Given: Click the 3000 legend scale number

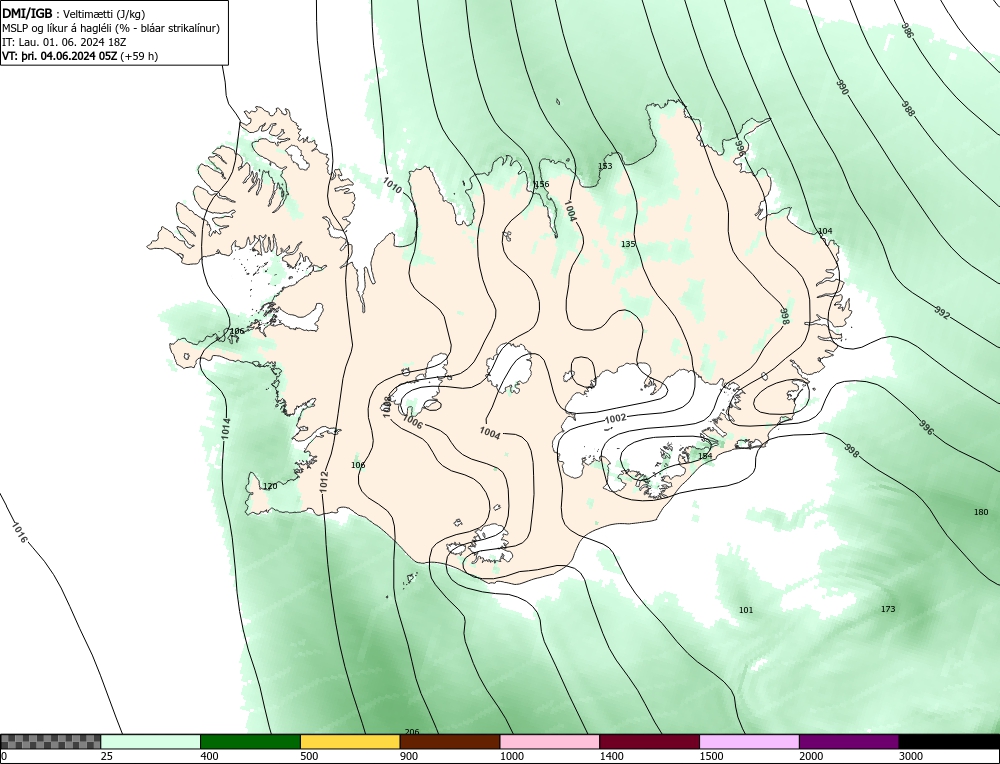Looking at the screenshot, I should 911,756.
